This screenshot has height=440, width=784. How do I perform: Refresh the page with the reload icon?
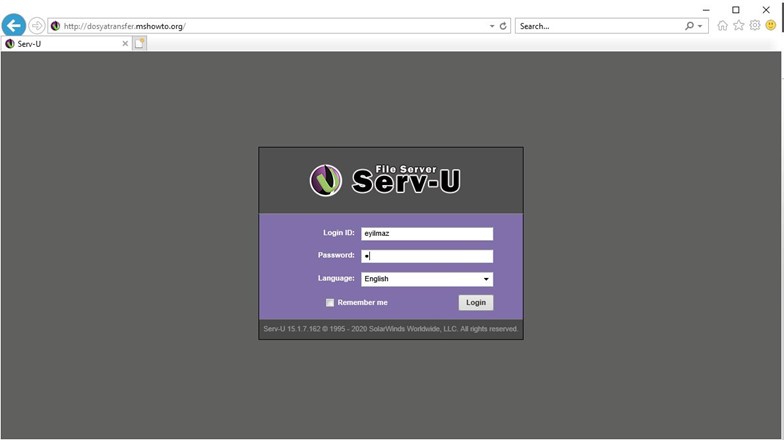coord(503,26)
